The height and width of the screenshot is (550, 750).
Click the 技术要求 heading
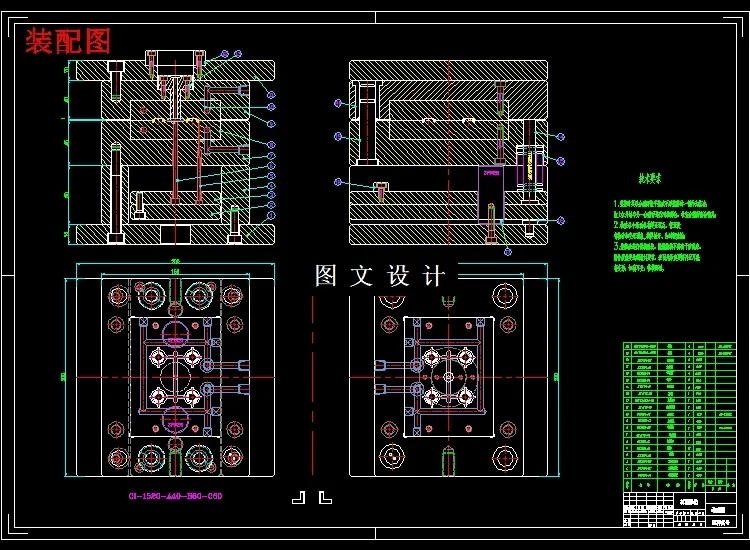point(650,179)
